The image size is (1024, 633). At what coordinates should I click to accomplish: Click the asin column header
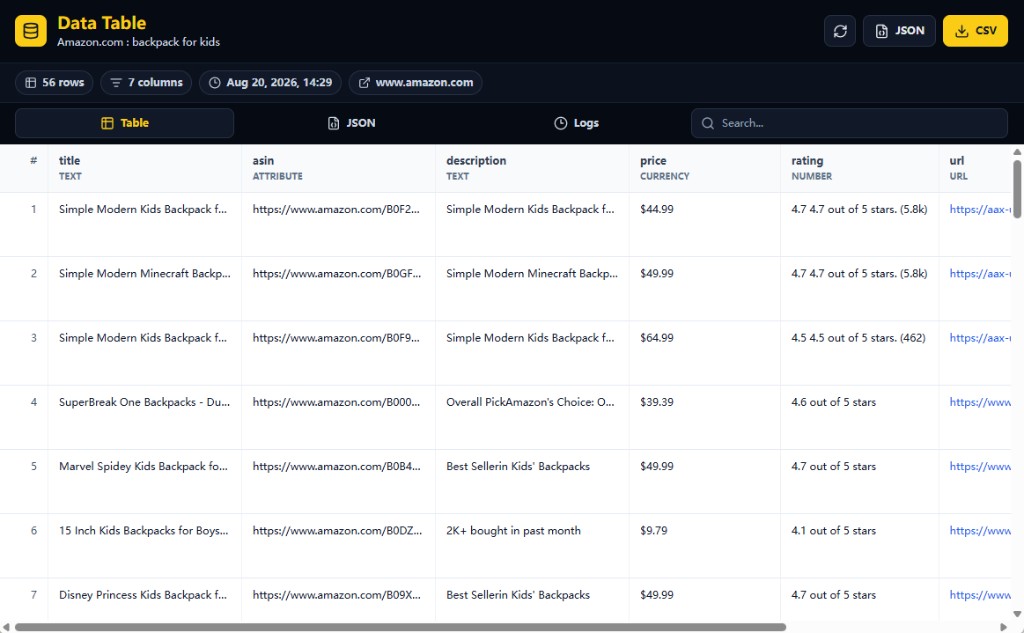point(338,168)
